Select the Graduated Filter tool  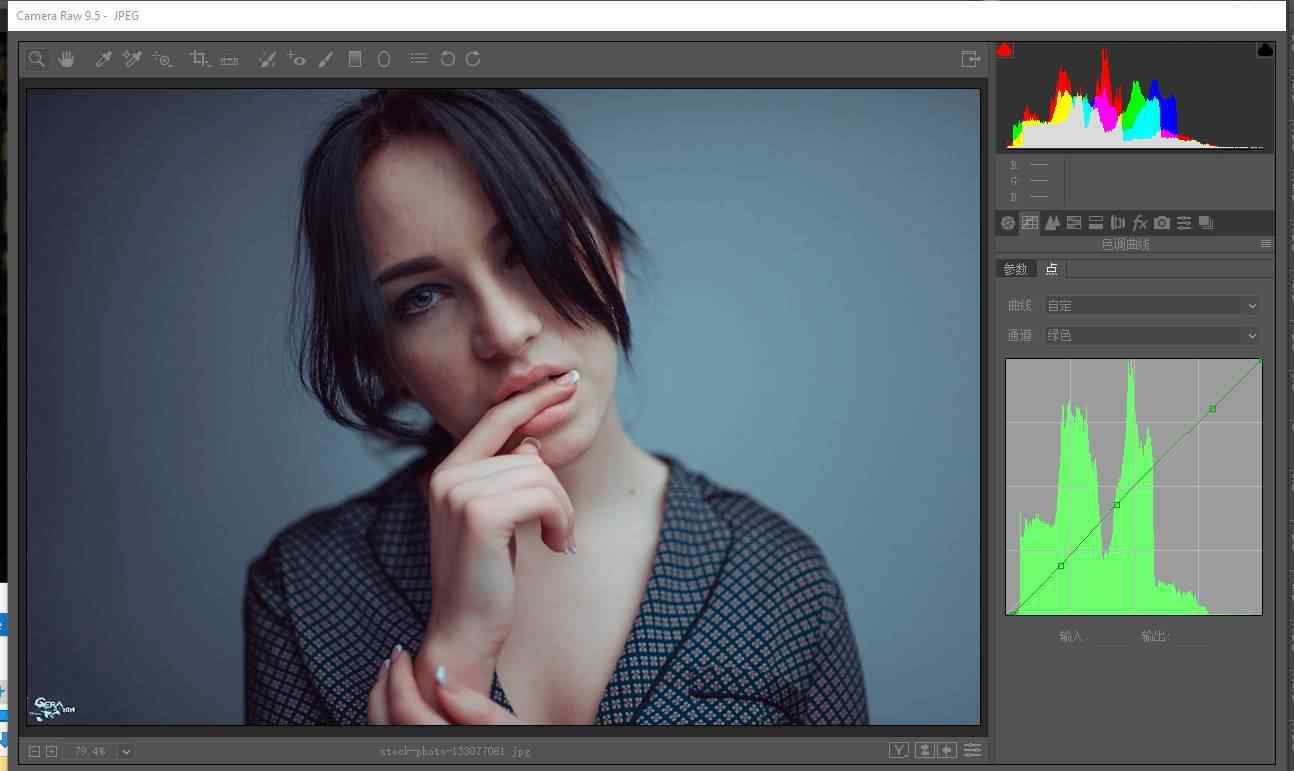point(354,59)
